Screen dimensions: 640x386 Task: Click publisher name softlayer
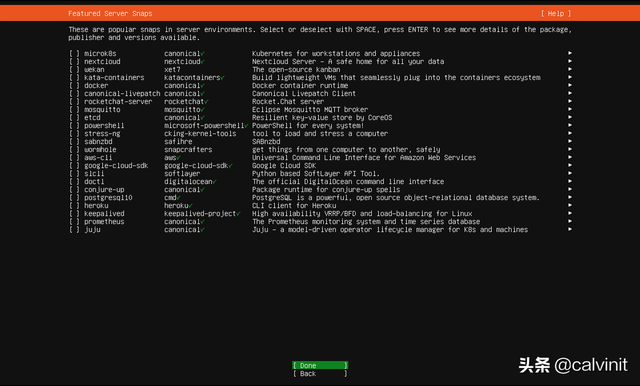(182, 173)
